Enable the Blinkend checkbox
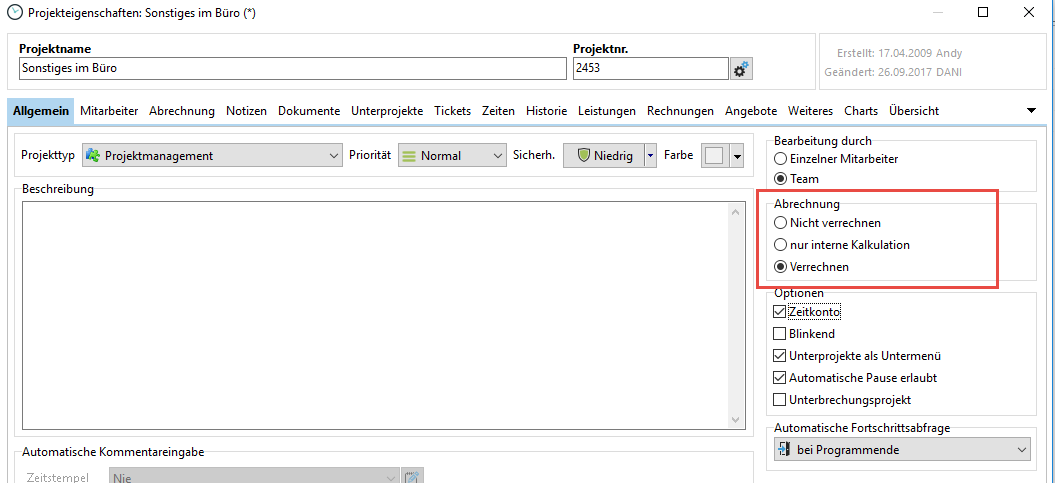1055x483 pixels. pyautogui.click(x=781, y=334)
